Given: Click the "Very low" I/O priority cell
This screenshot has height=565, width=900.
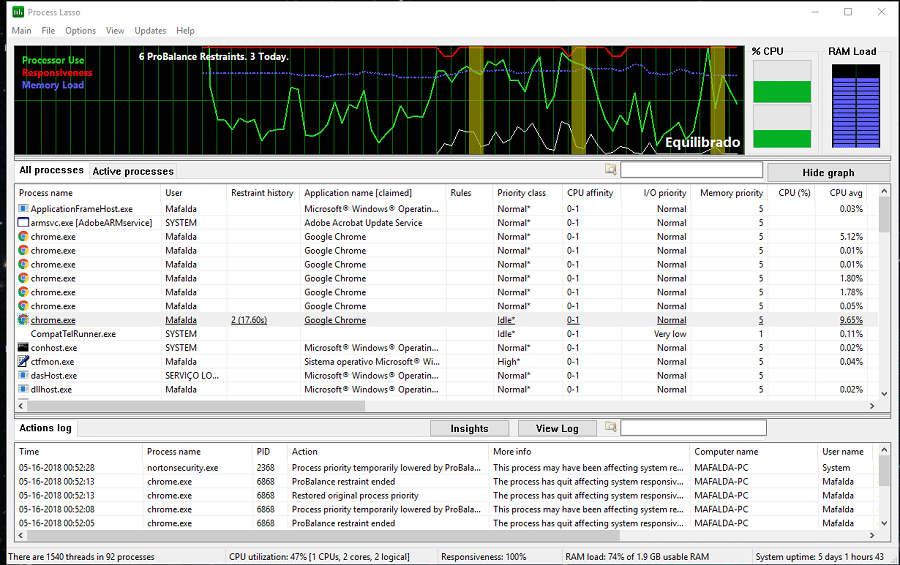Looking at the screenshot, I should [670, 334].
